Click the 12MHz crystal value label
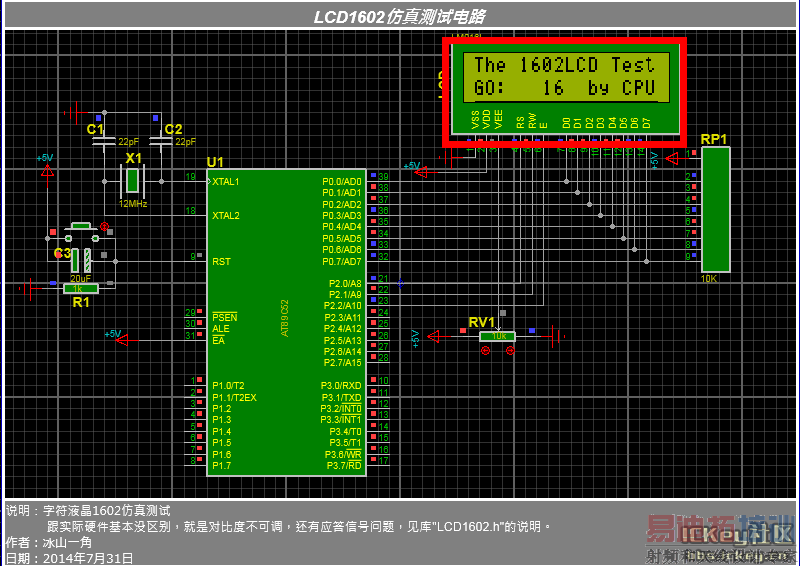This screenshot has height=566, width=800. coord(133,204)
